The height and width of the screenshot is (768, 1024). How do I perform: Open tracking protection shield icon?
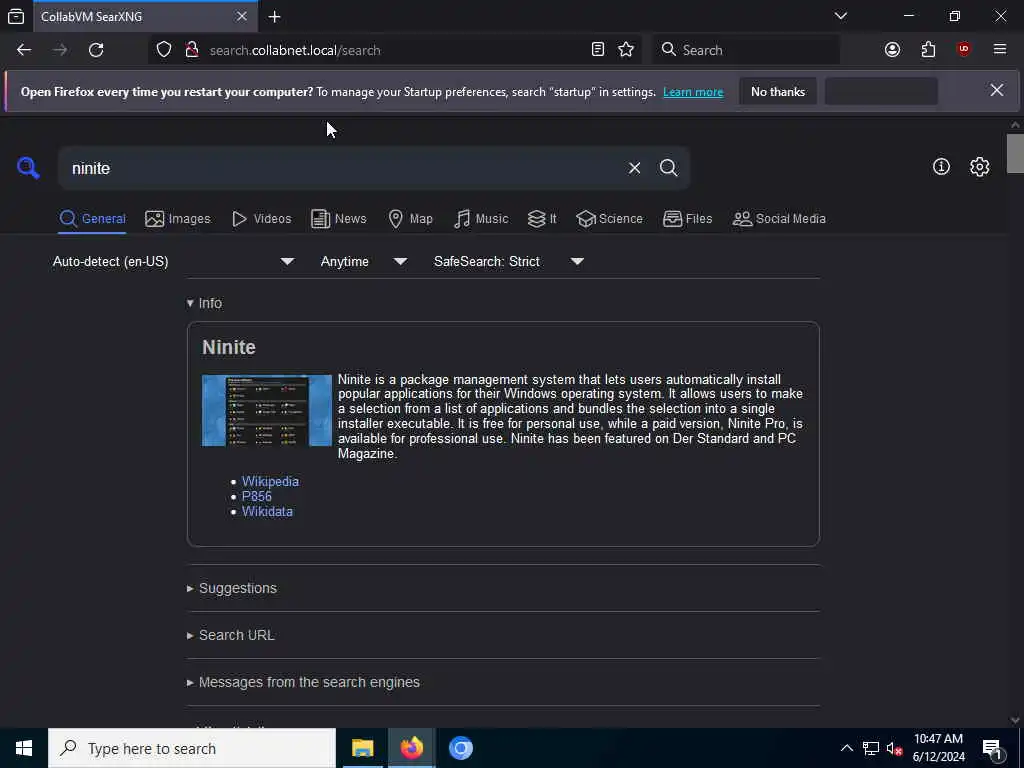164,50
